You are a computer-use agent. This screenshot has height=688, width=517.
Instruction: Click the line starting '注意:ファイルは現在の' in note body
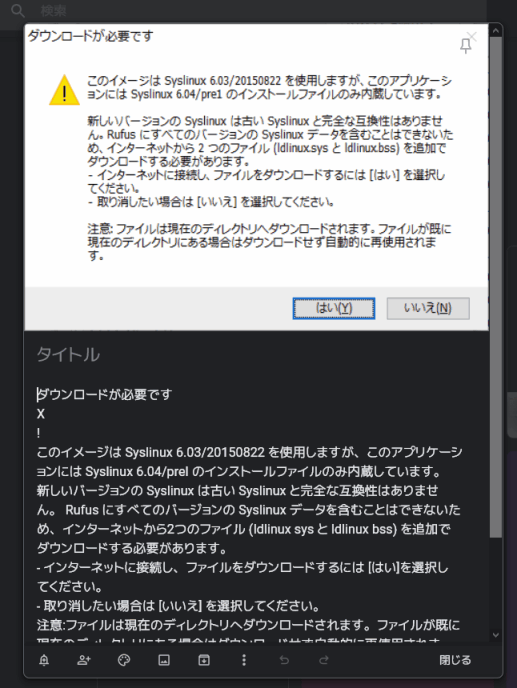point(248,625)
